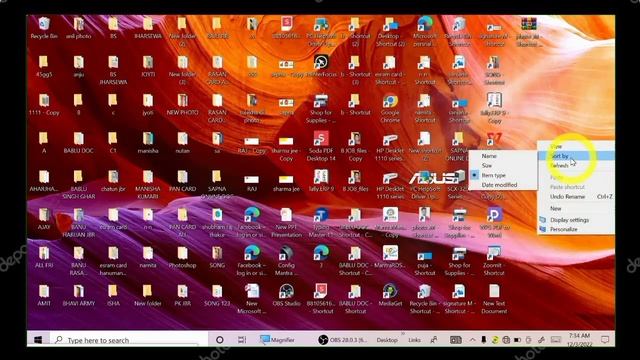The image size is (640, 360).
Task: Open the puja Shortcut icon
Action: [x=424, y=261]
